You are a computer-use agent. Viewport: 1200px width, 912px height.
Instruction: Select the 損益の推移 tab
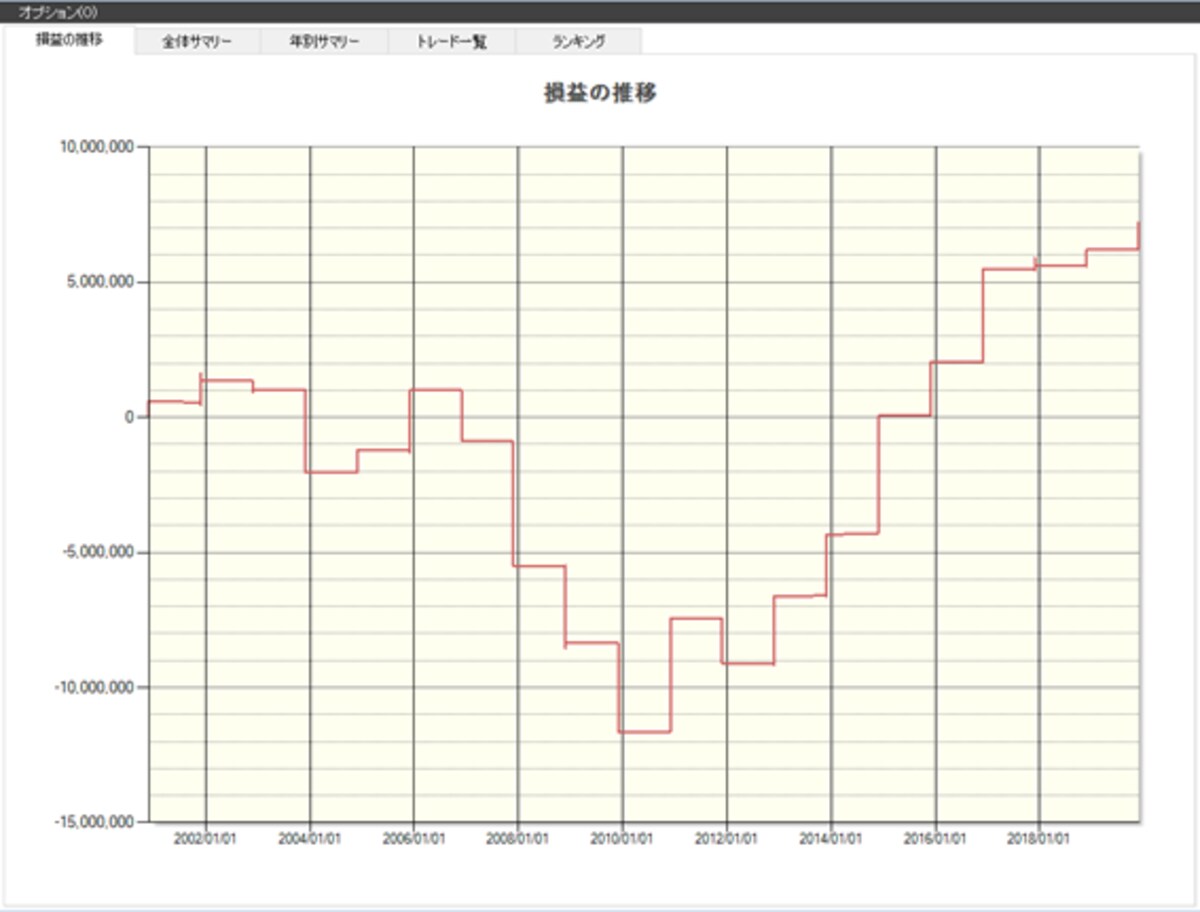tap(69, 41)
